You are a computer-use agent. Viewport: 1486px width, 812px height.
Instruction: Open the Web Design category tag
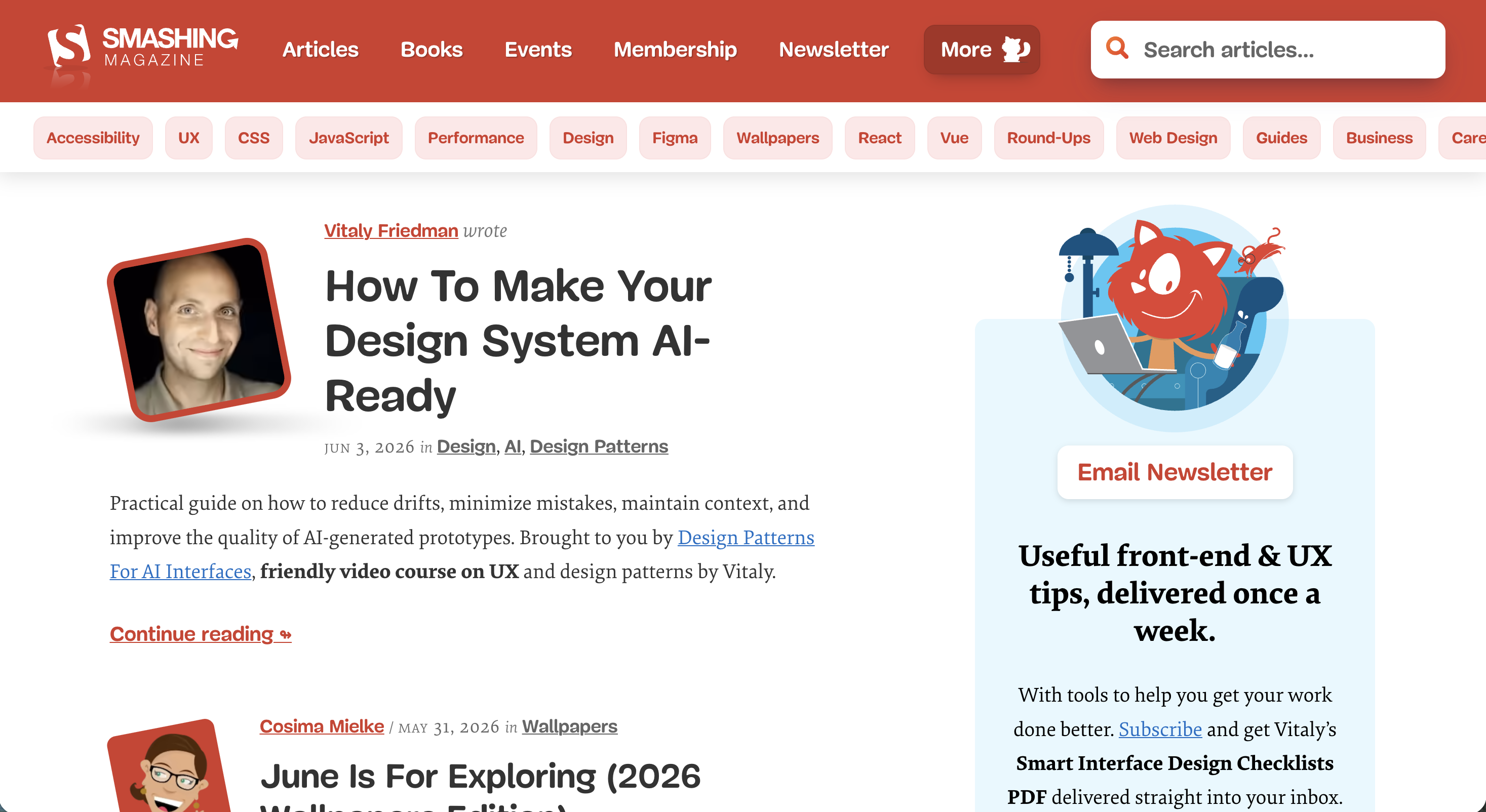(1174, 138)
